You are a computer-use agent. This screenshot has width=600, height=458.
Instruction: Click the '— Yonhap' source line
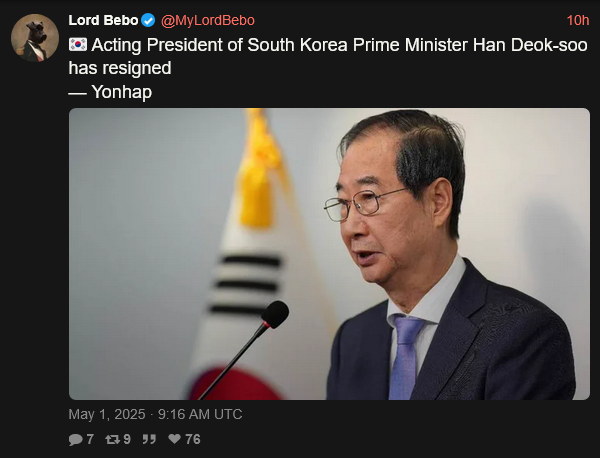coord(110,92)
